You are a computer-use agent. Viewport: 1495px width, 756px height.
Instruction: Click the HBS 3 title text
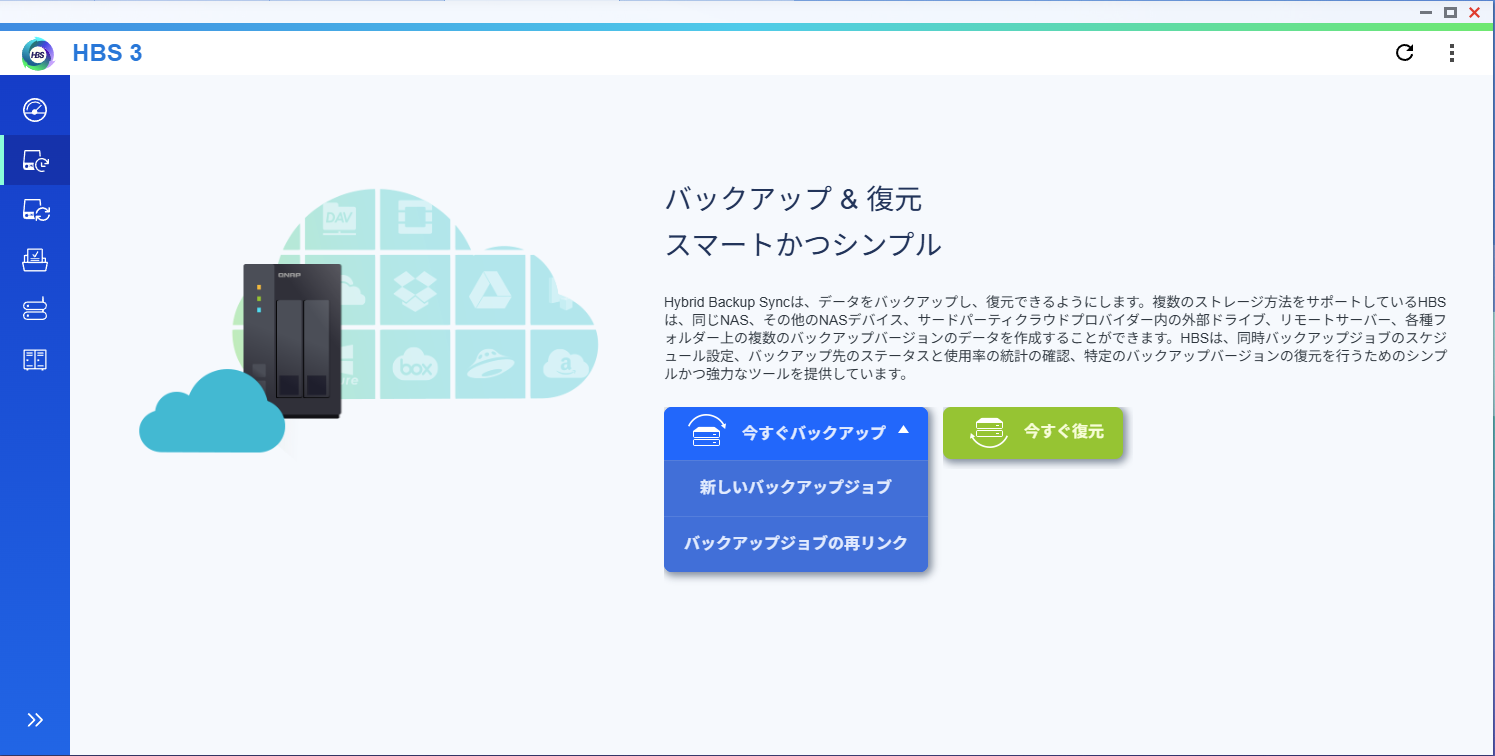pyautogui.click(x=107, y=53)
